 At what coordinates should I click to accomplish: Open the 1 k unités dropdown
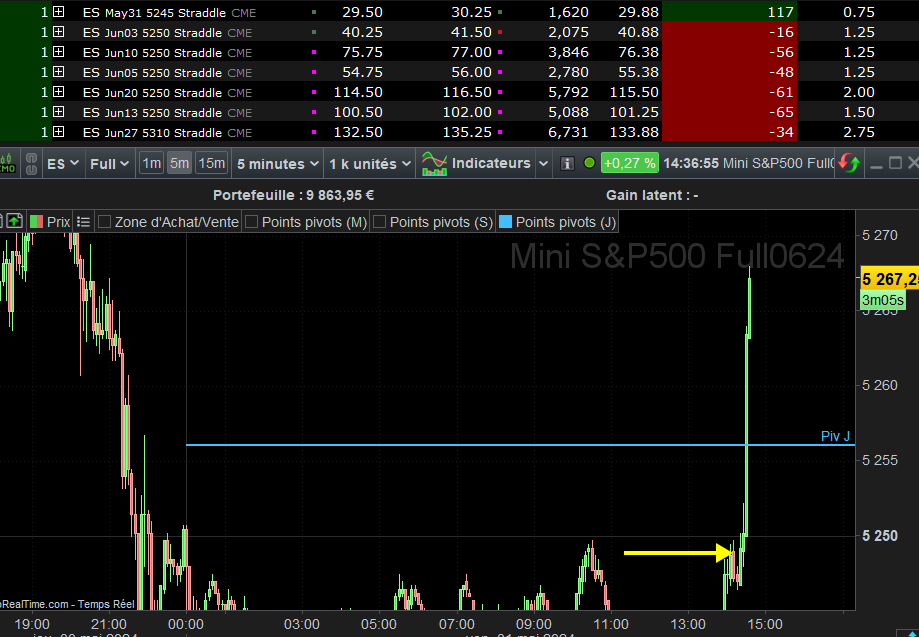pyautogui.click(x=370, y=163)
